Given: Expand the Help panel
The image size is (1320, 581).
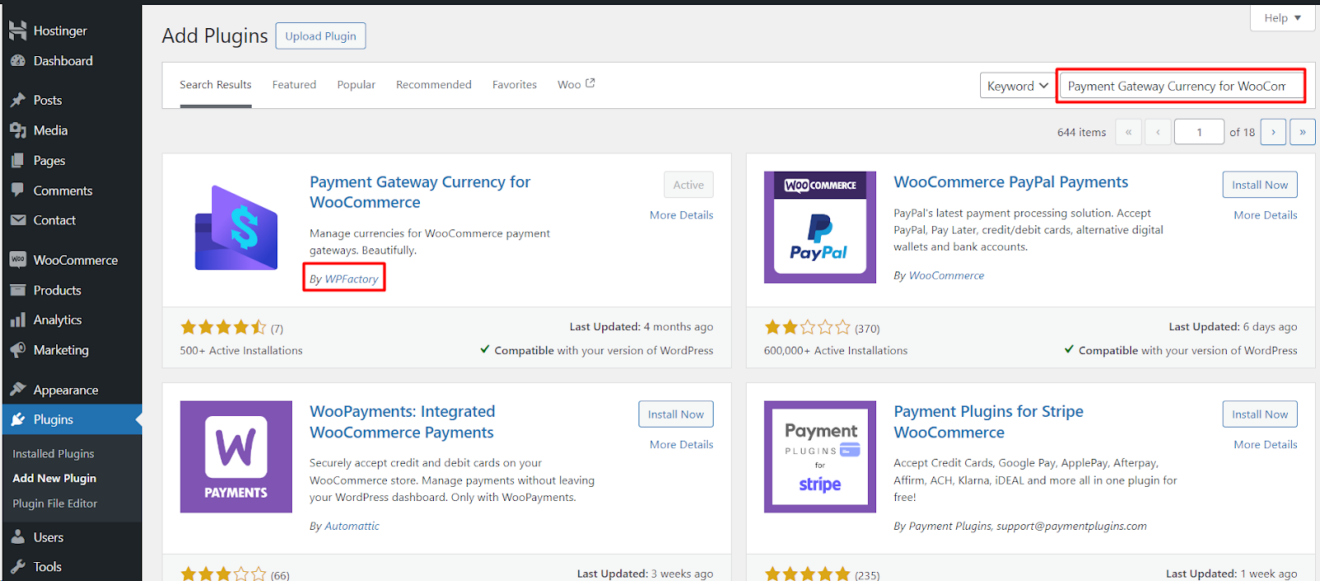Looking at the screenshot, I should pyautogui.click(x=1281, y=17).
